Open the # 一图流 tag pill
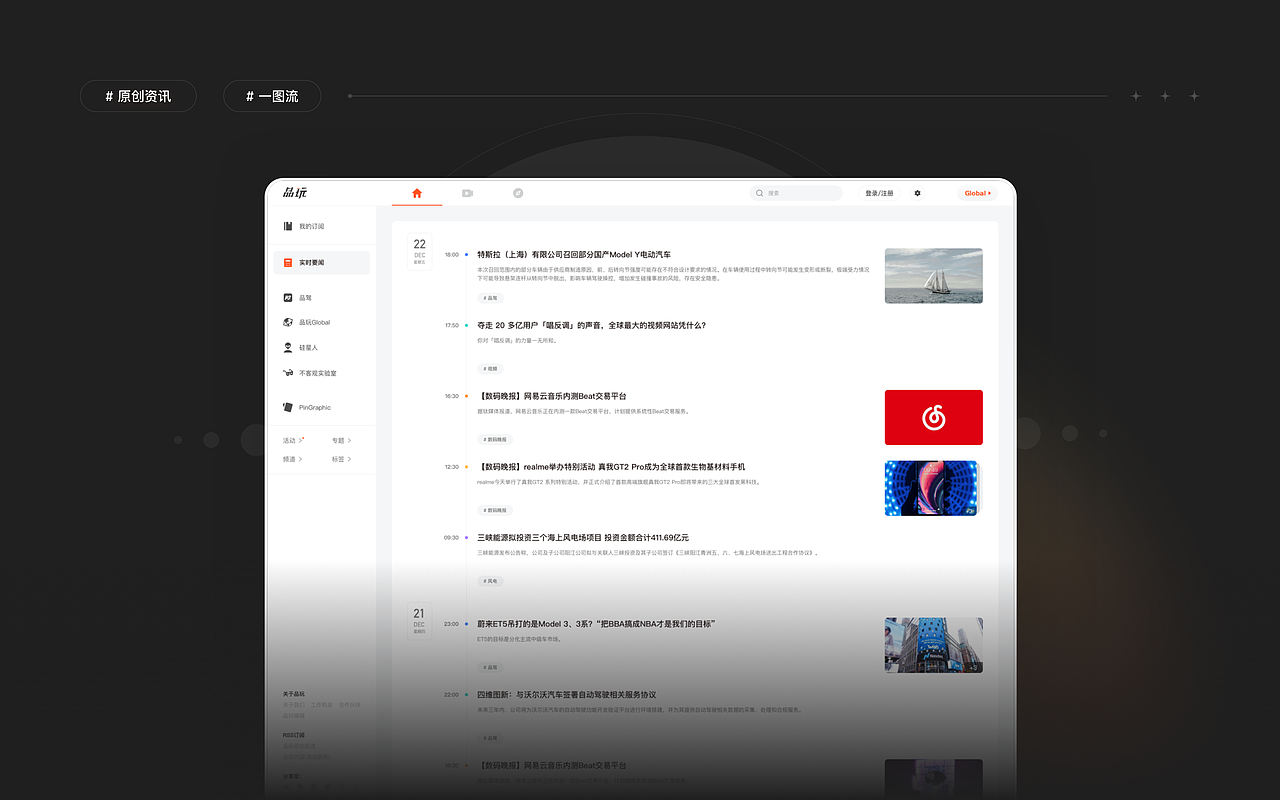Viewport: 1280px width, 800px height. point(272,96)
